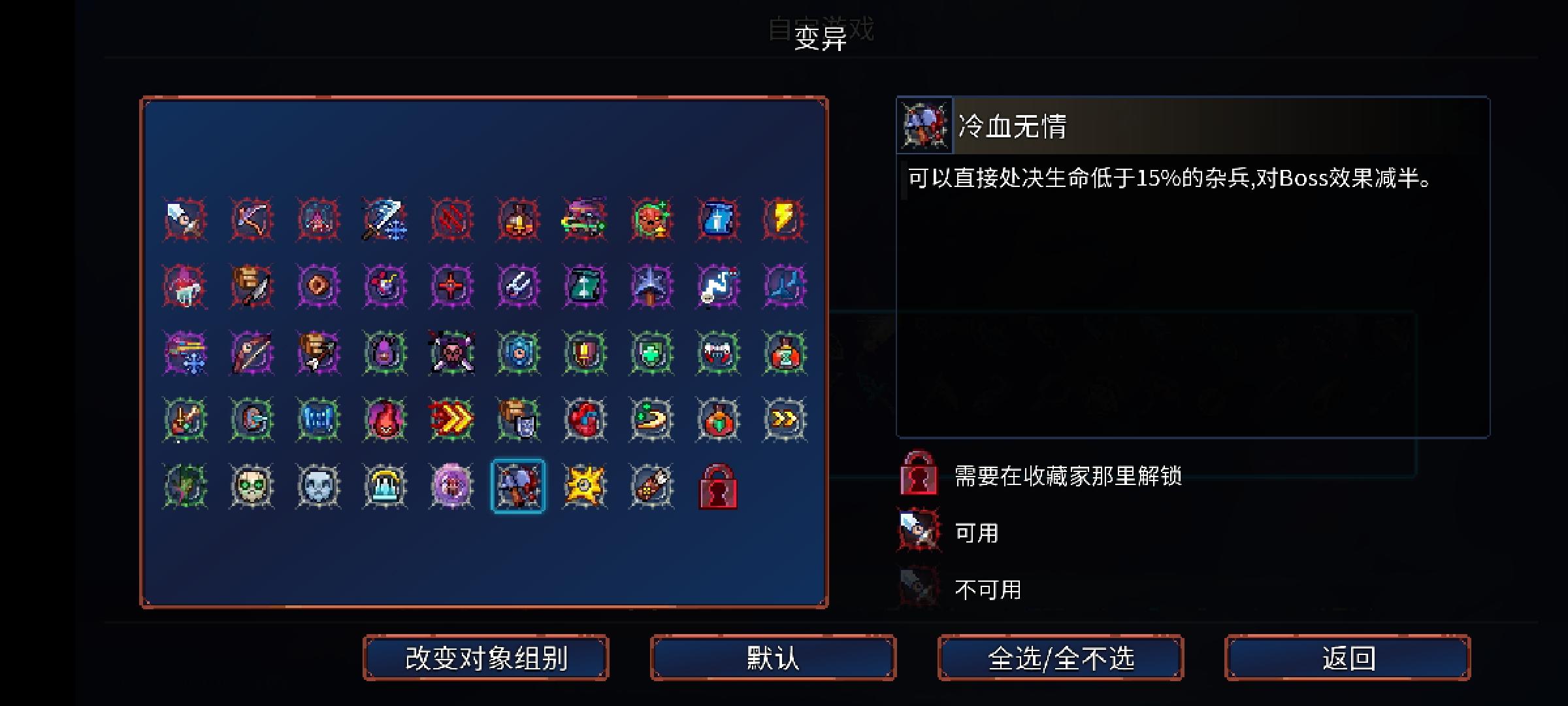Click the 冷血无情 description panel icon

[x=924, y=126]
